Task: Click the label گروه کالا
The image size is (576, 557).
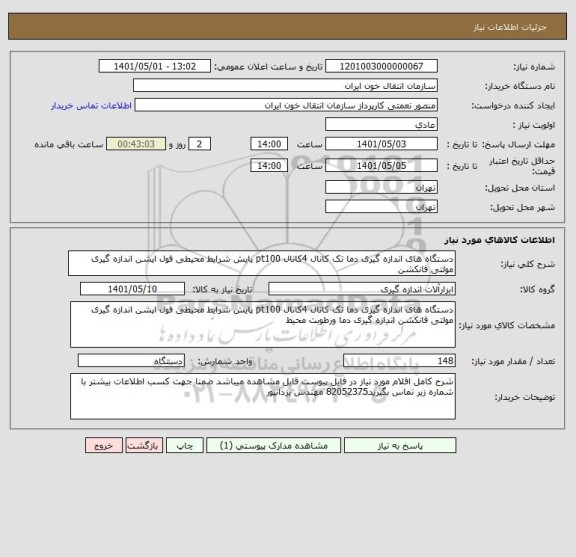Action: coord(537,290)
